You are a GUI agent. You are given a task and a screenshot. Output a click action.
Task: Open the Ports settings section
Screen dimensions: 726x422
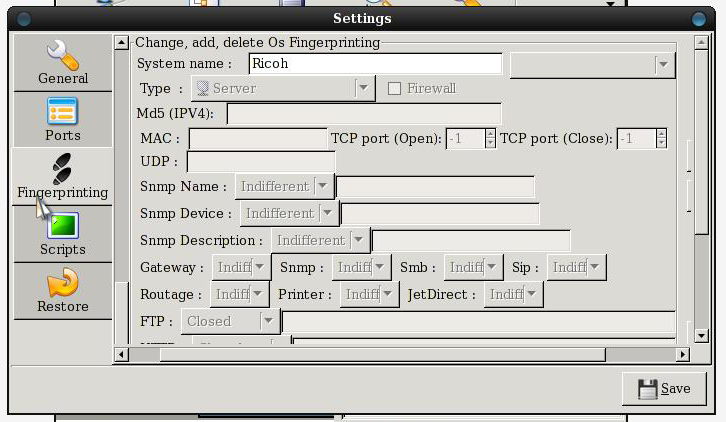[63, 120]
